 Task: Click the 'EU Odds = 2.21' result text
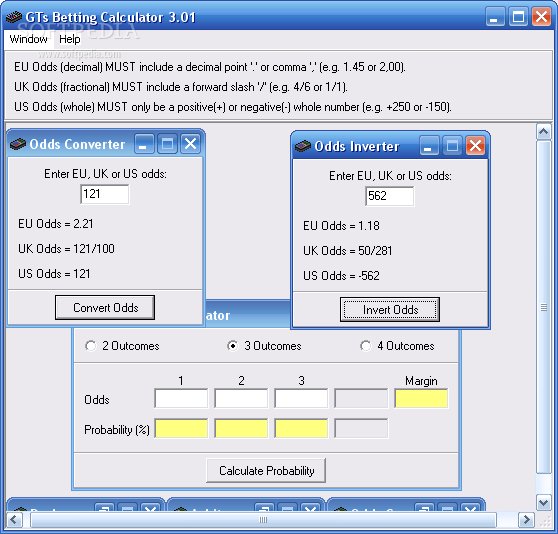click(x=56, y=224)
